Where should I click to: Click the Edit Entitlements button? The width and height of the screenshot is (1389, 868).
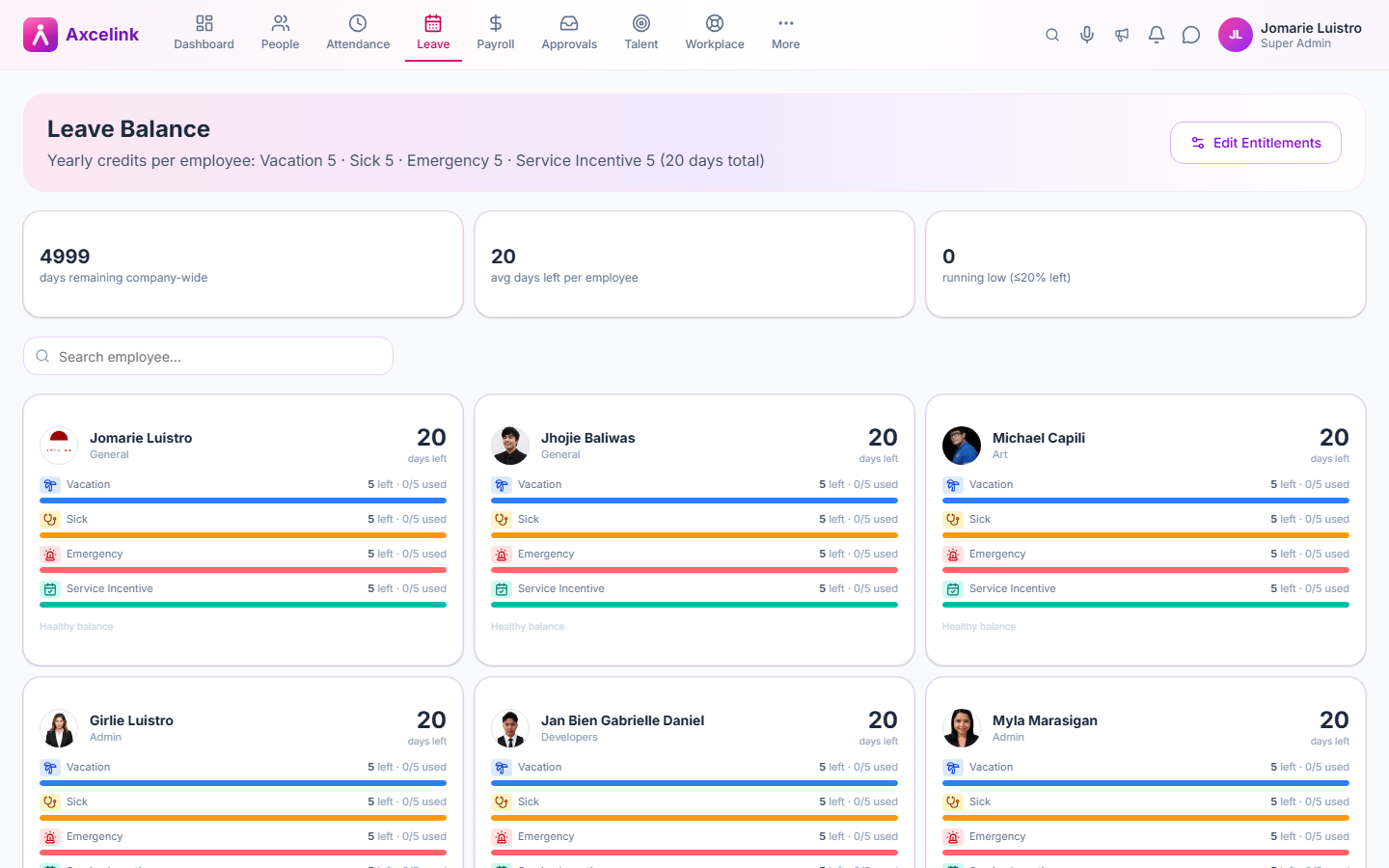click(1256, 143)
